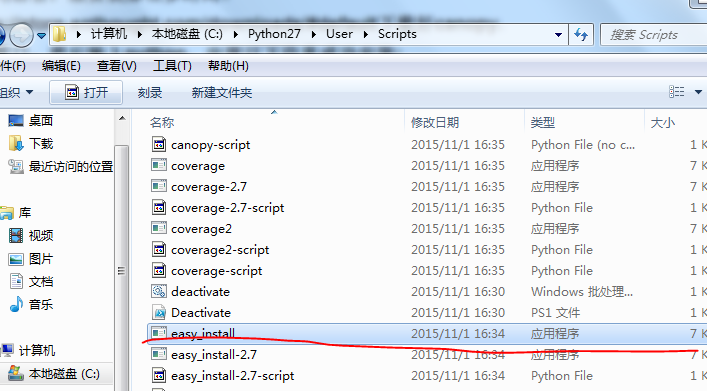The image size is (707, 391).
Task: Click the navigation pane scrollbar thumb
Action: click(121, 271)
